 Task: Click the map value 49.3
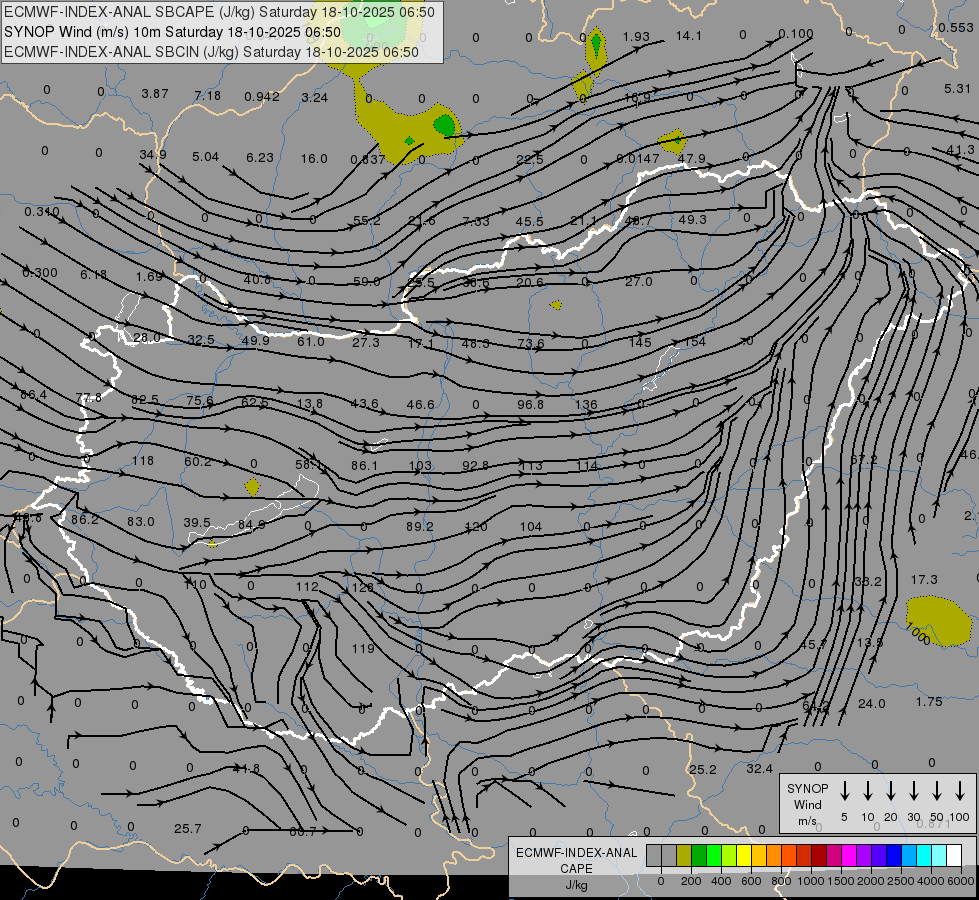[x=692, y=219]
